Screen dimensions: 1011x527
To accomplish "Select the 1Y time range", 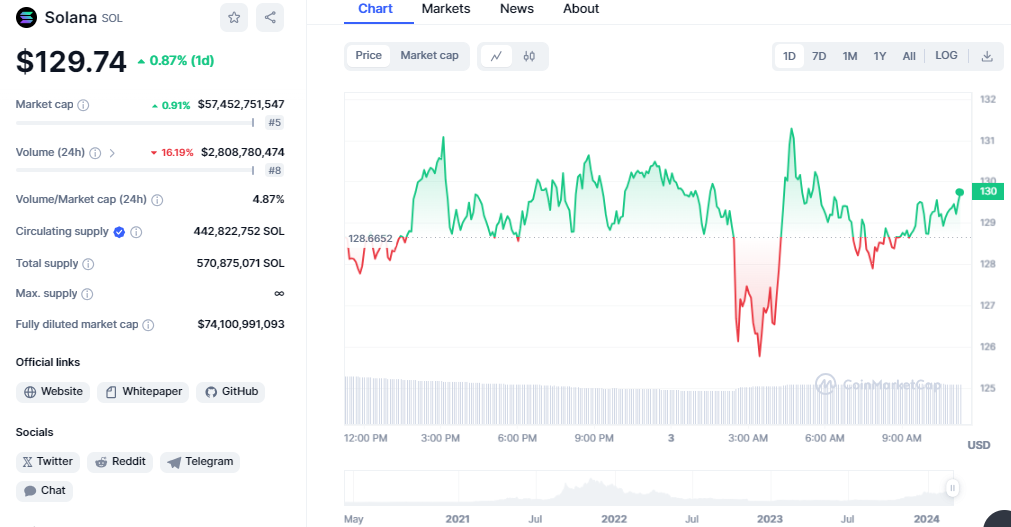I will [880, 56].
